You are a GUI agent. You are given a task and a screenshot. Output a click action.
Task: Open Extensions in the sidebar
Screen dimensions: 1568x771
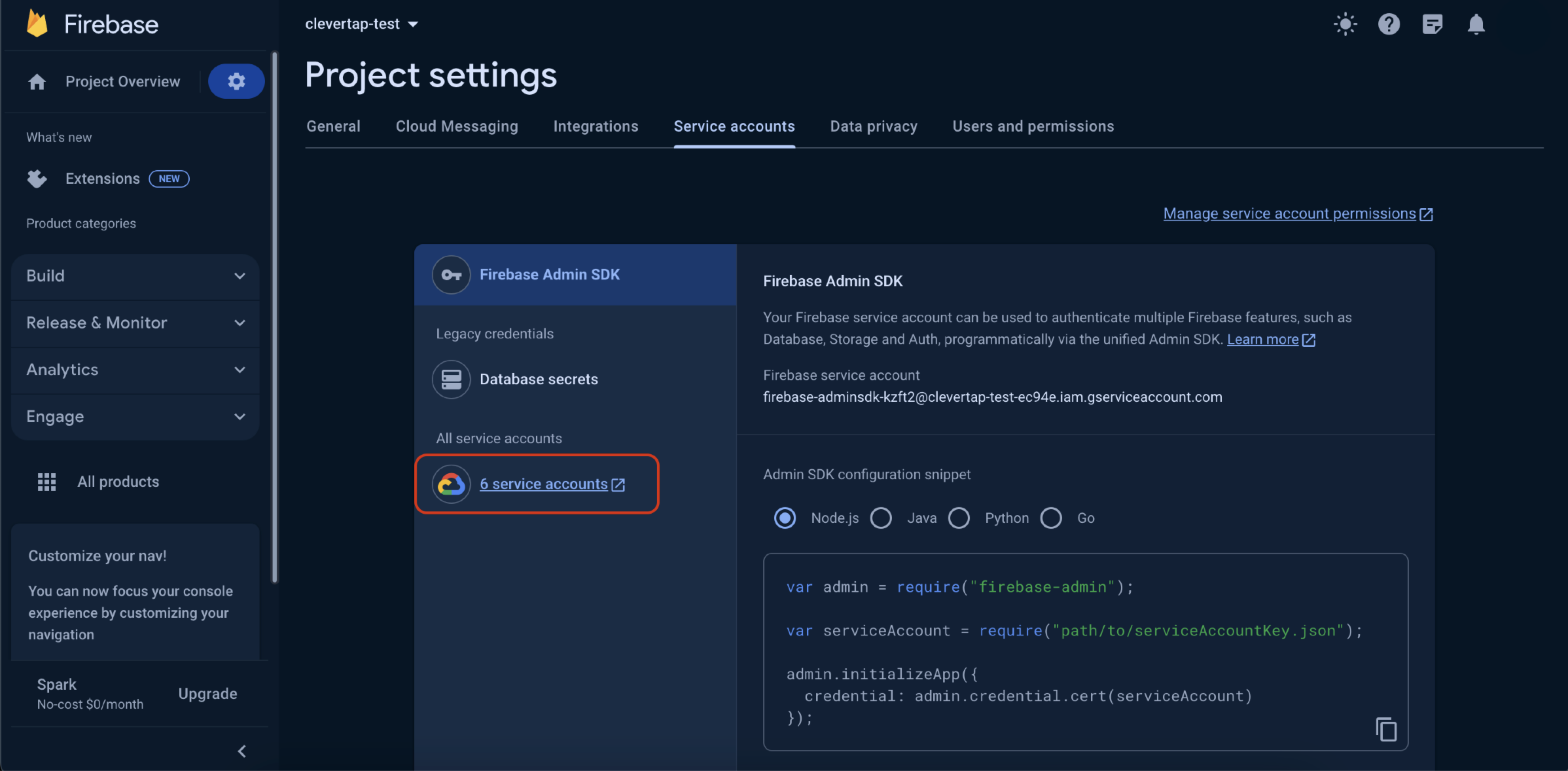(102, 178)
